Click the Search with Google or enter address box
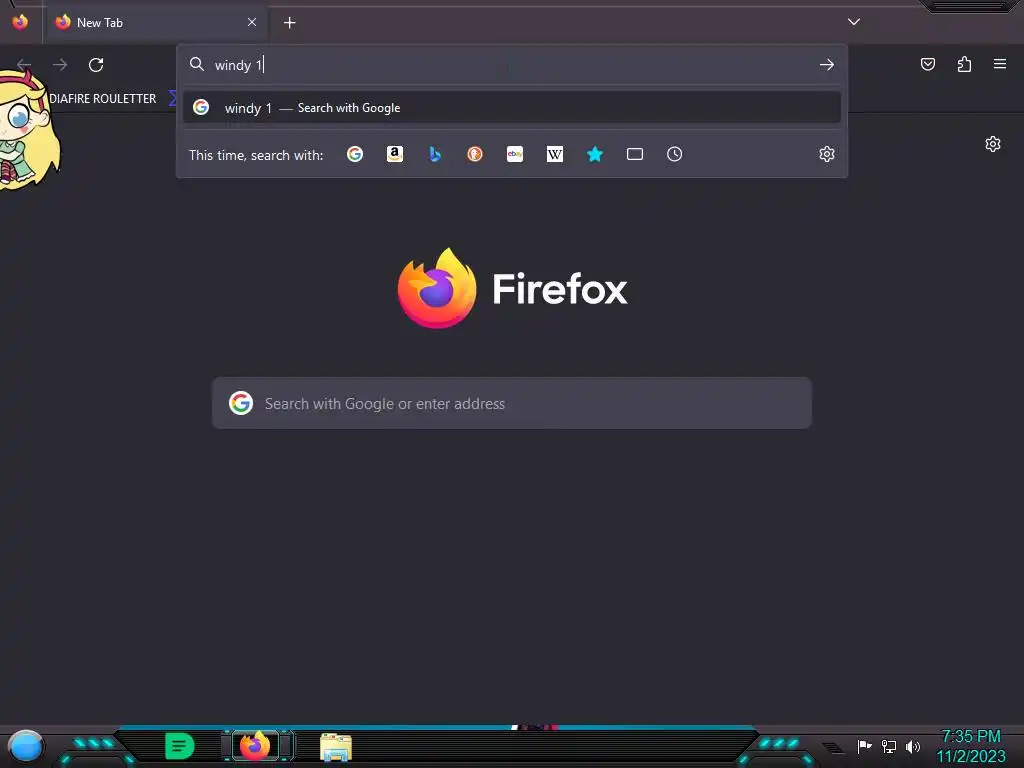1024x768 pixels. [x=512, y=403]
